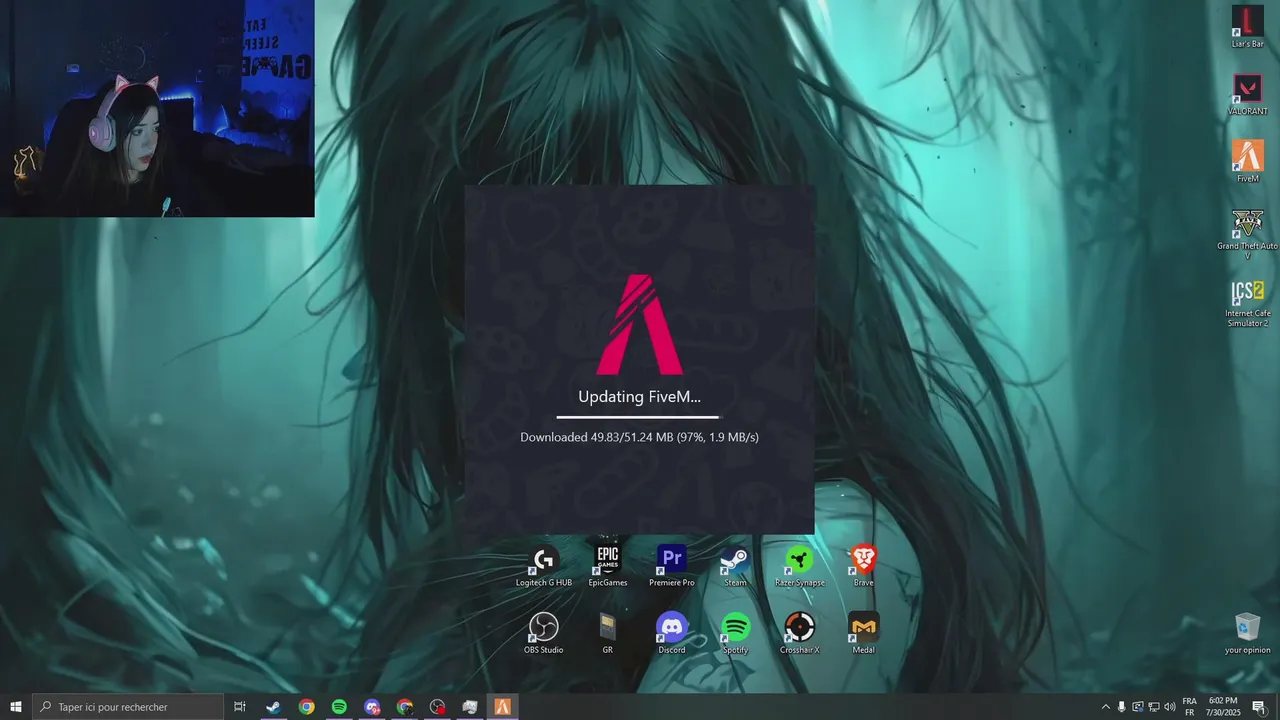This screenshot has width=1280, height=720.
Task: Open the clock showing 6:02 PM
Action: pyautogui.click(x=1223, y=707)
